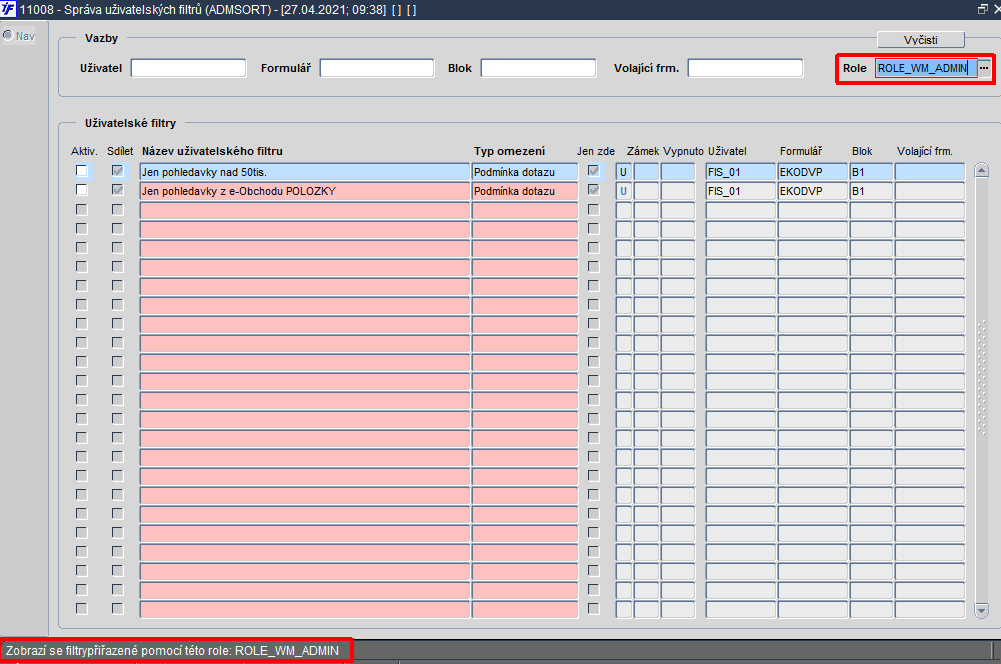The image size is (1001, 664).
Task: Click FIS_01 user cell in the second row
Action: (x=741, y=191)
